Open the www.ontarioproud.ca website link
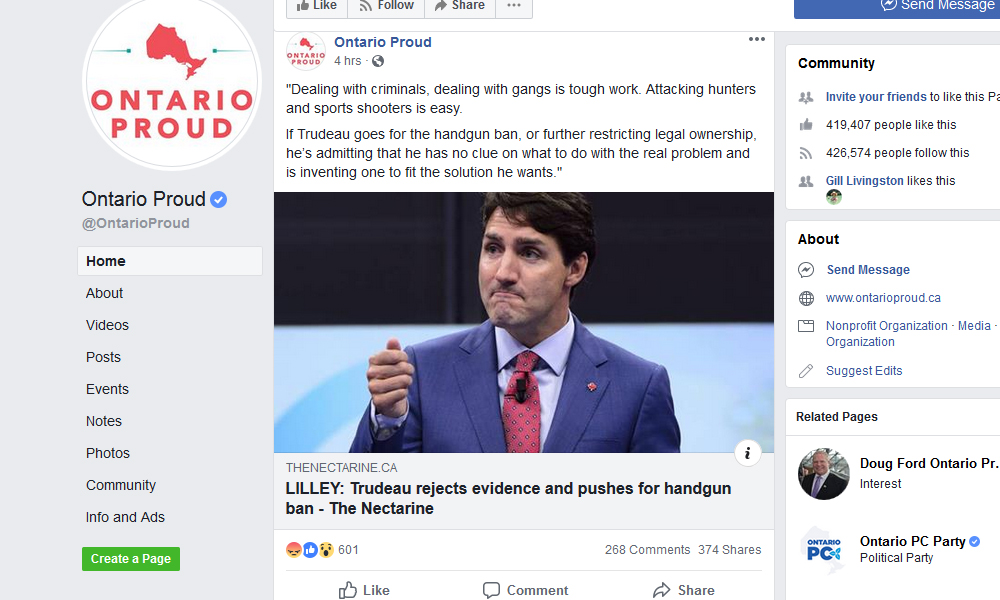The image size is (1000, 600). 884,297
